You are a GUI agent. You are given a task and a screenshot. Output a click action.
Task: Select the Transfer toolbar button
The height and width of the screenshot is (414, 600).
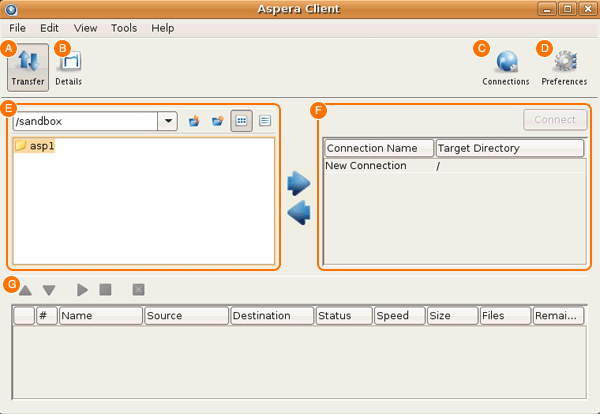coord(28,68)
